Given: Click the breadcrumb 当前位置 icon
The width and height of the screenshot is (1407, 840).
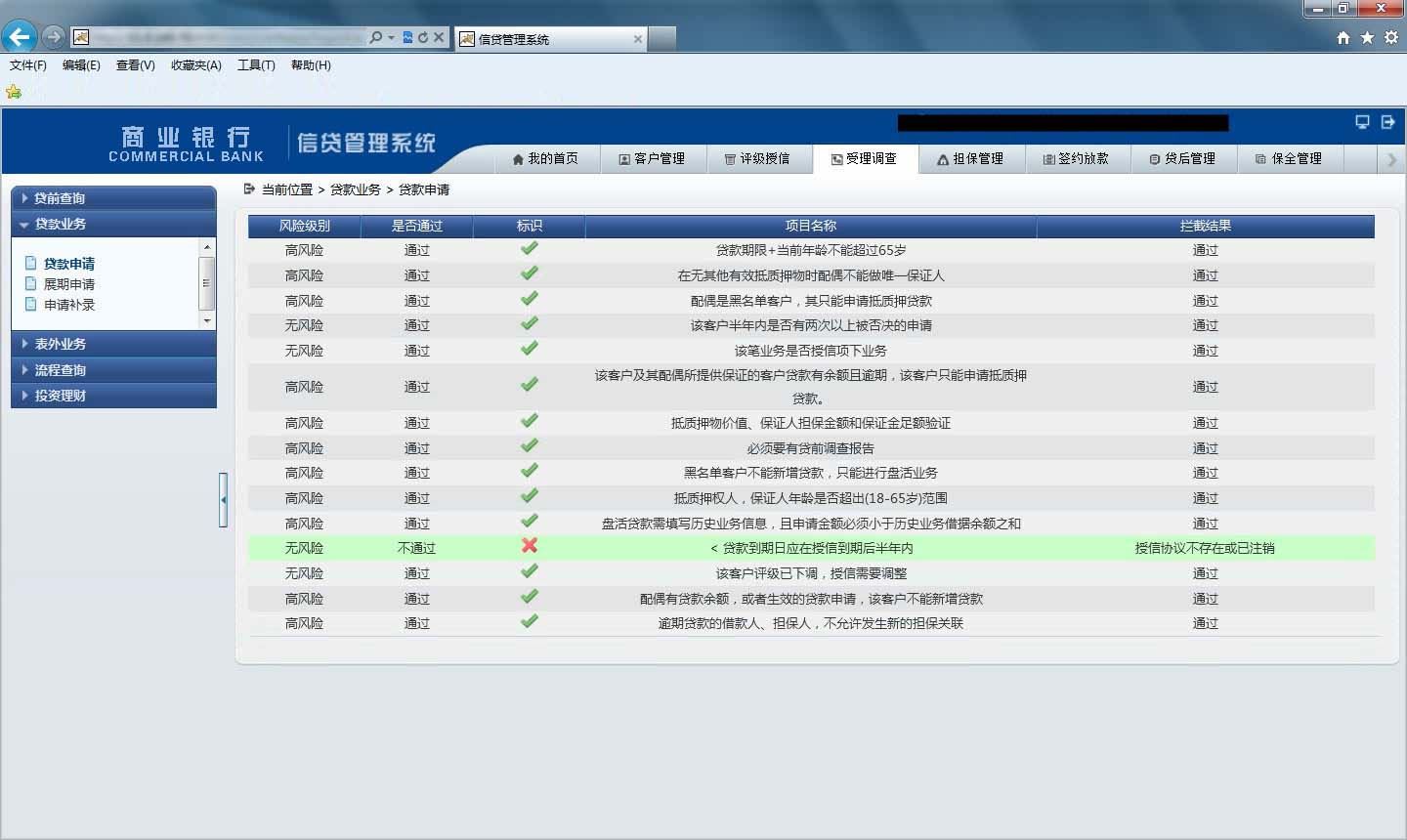Looking at the screenshot, I should pyautogui.click(x=249, y=189).
